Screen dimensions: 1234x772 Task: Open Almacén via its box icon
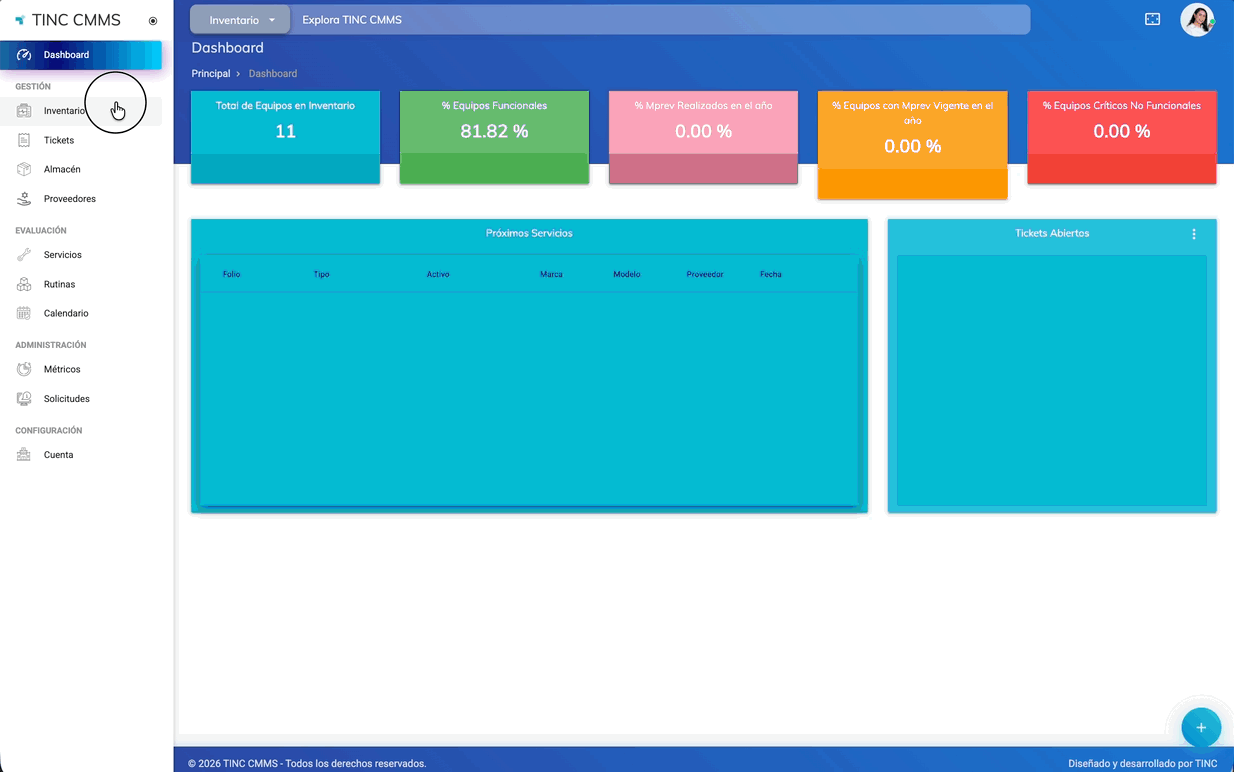(x=24, y=169)
